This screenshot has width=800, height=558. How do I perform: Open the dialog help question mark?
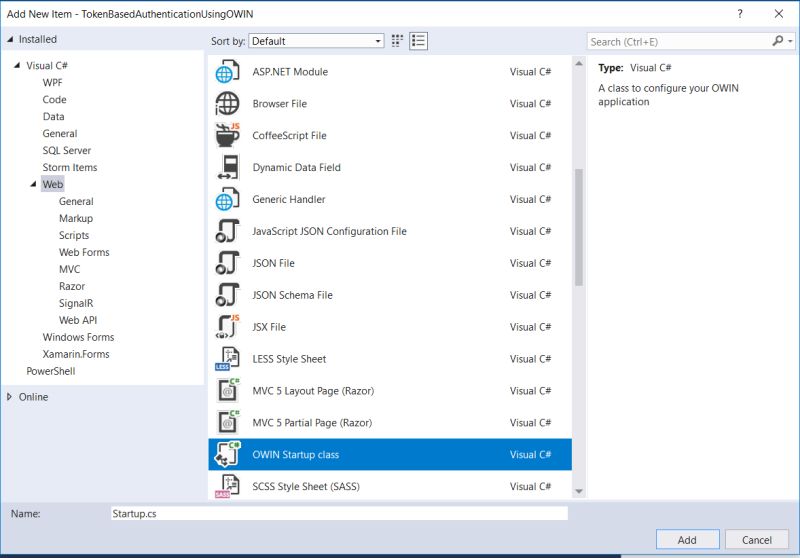pos(739,14)
